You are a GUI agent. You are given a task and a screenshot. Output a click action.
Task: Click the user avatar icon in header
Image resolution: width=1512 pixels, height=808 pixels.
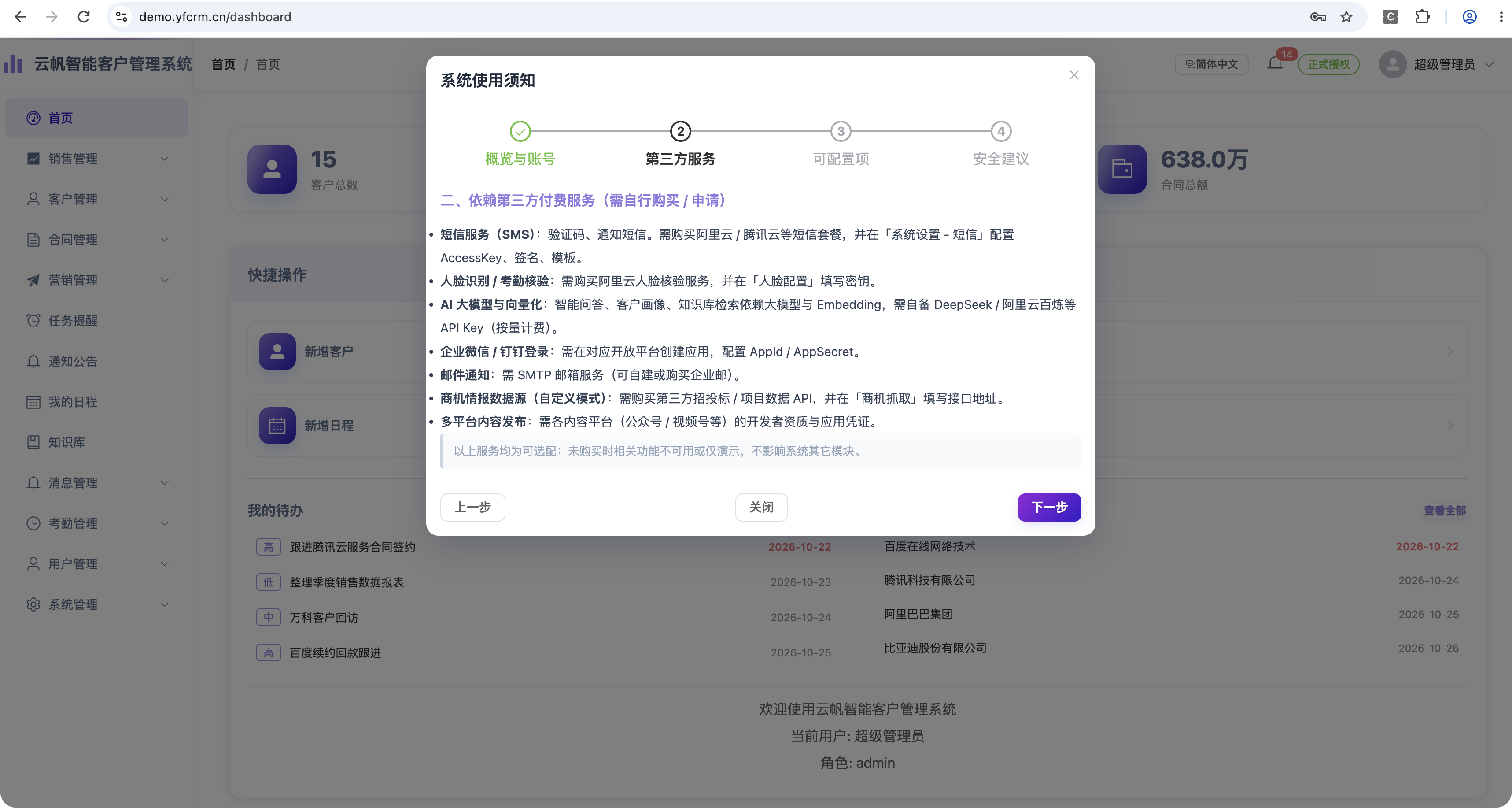coord(1393,64)
